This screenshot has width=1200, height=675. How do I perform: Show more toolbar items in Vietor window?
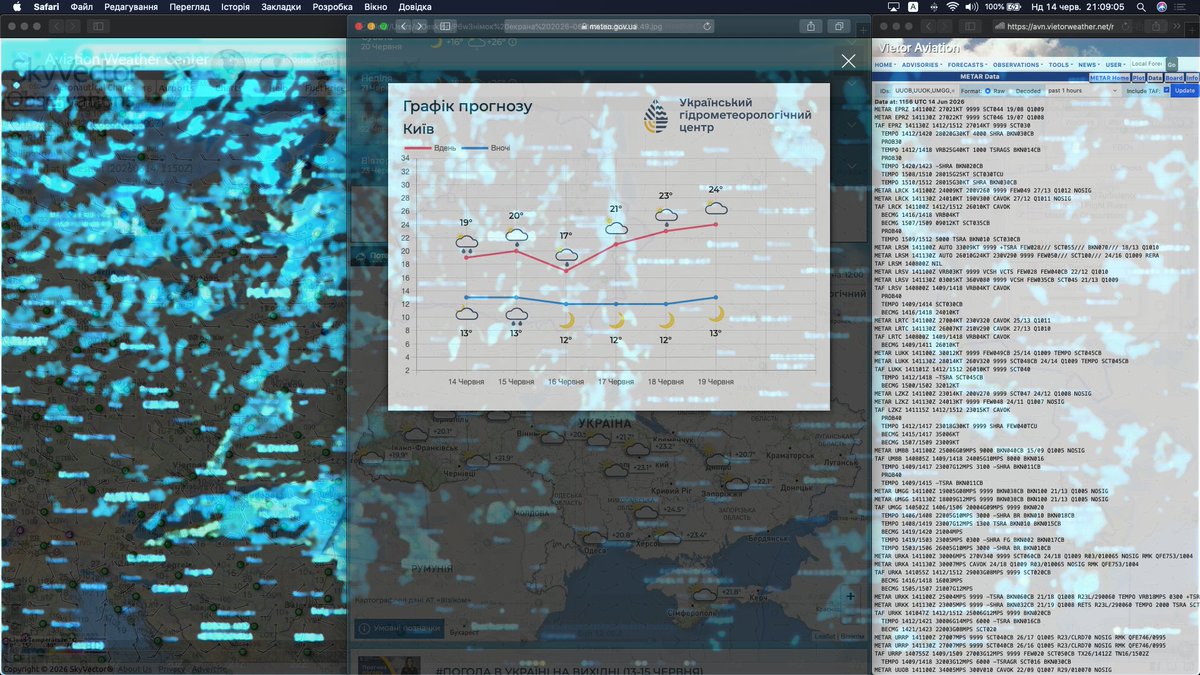(x=1177, y=26)
